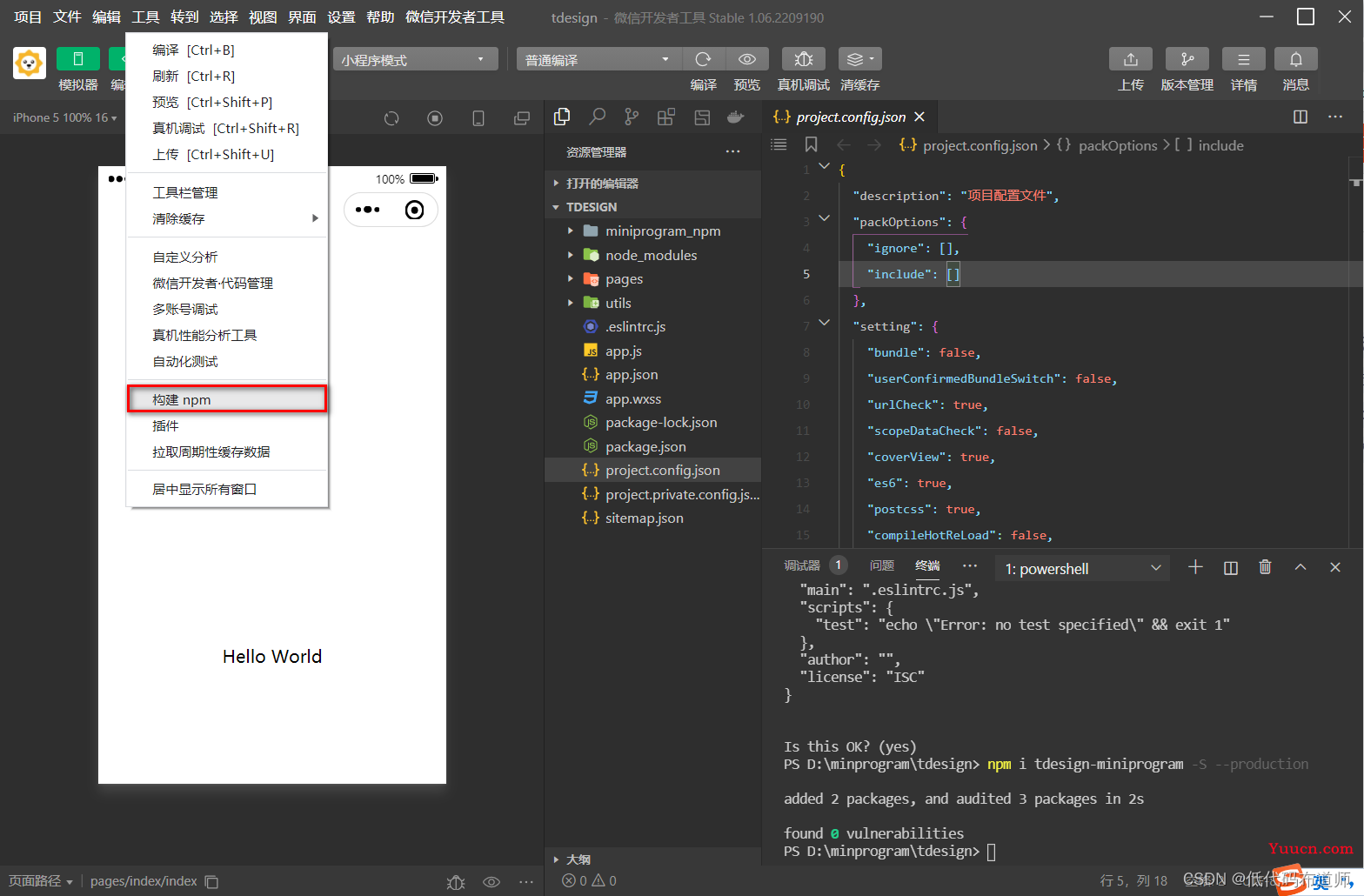Click the 上传 upload icon in the top-right toolbar
This screenshot has height=896, width=1364.
1131,59
